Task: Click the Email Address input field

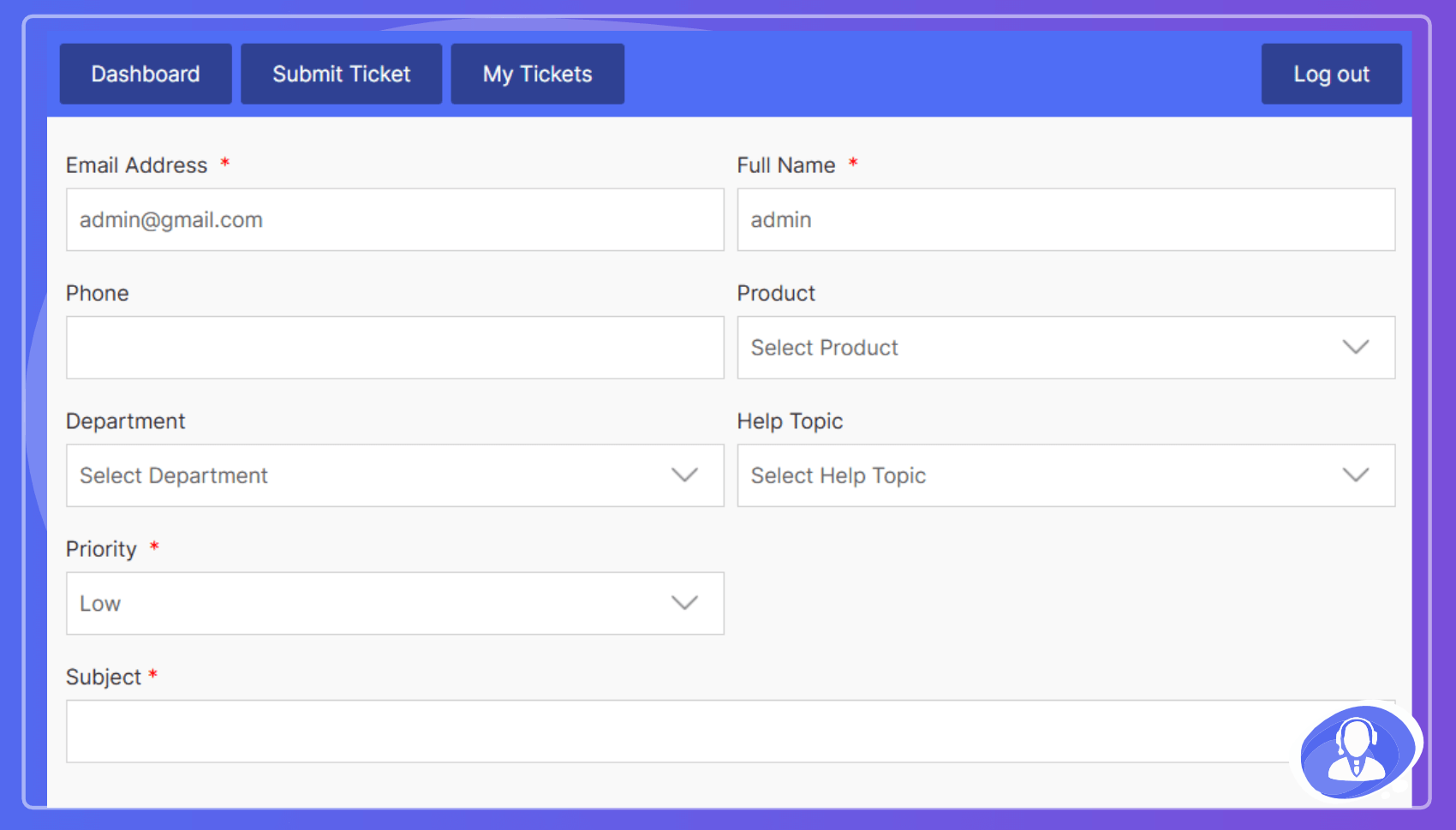Action: coord(395,220)
